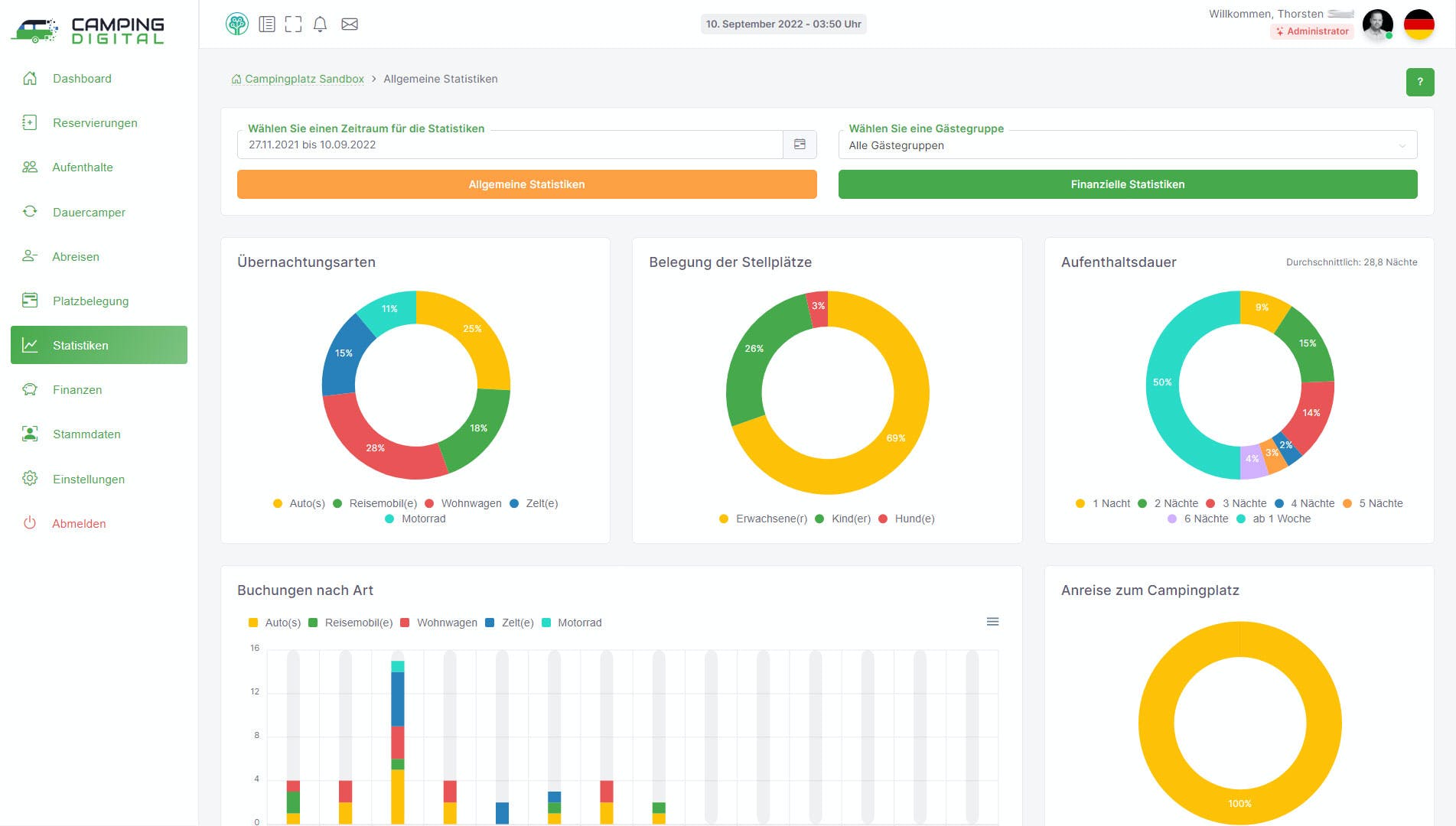Click the green tree logo icon in header
Screen dimensions: 1456x826
pos(237,24)
